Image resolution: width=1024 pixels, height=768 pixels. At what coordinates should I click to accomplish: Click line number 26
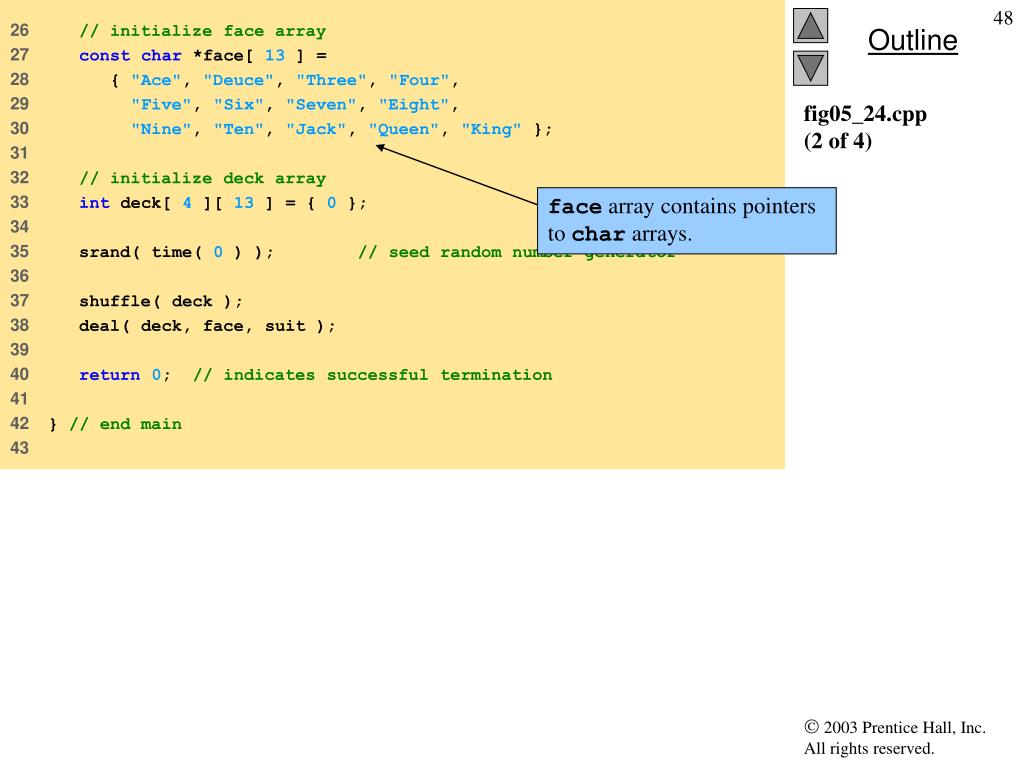point(20,30)
